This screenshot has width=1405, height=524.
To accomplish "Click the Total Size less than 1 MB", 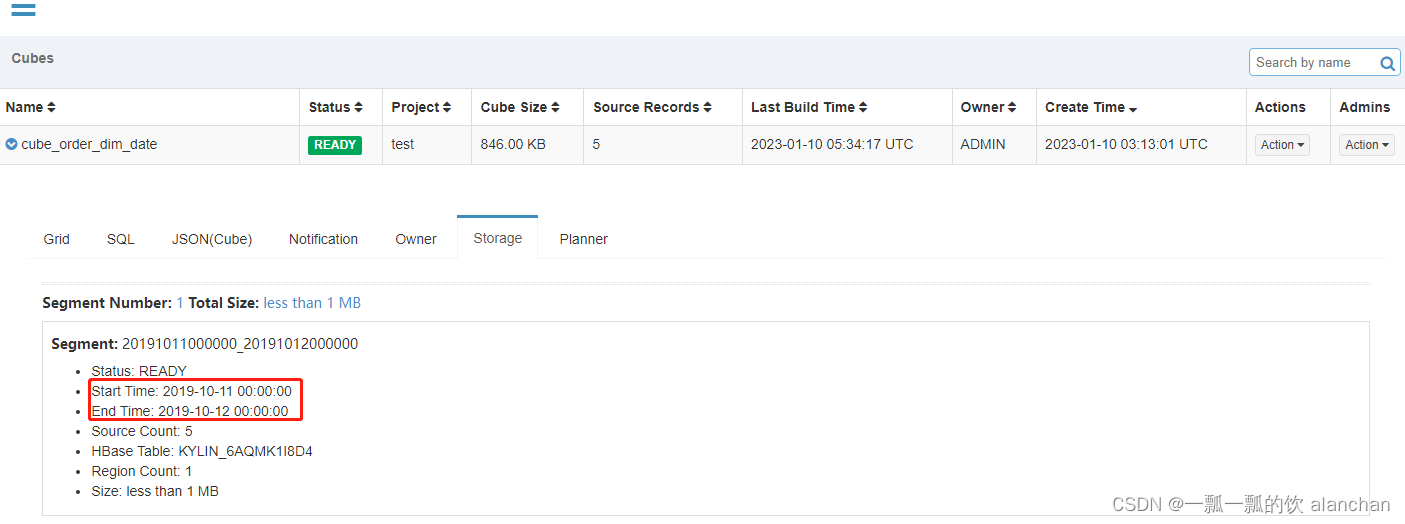I will tap(312, 302).
